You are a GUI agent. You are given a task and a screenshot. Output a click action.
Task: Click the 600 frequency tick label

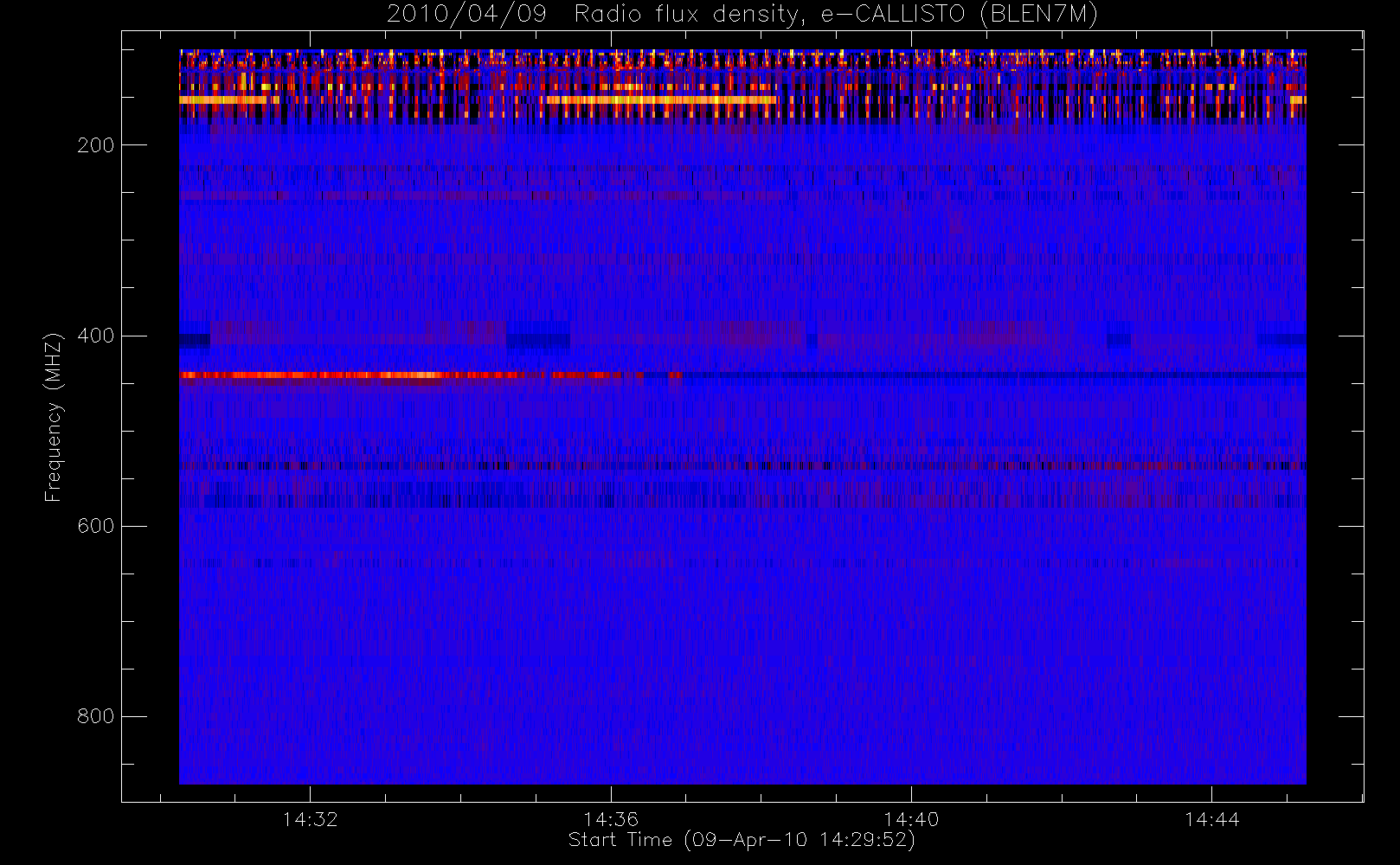click(95, 526)
